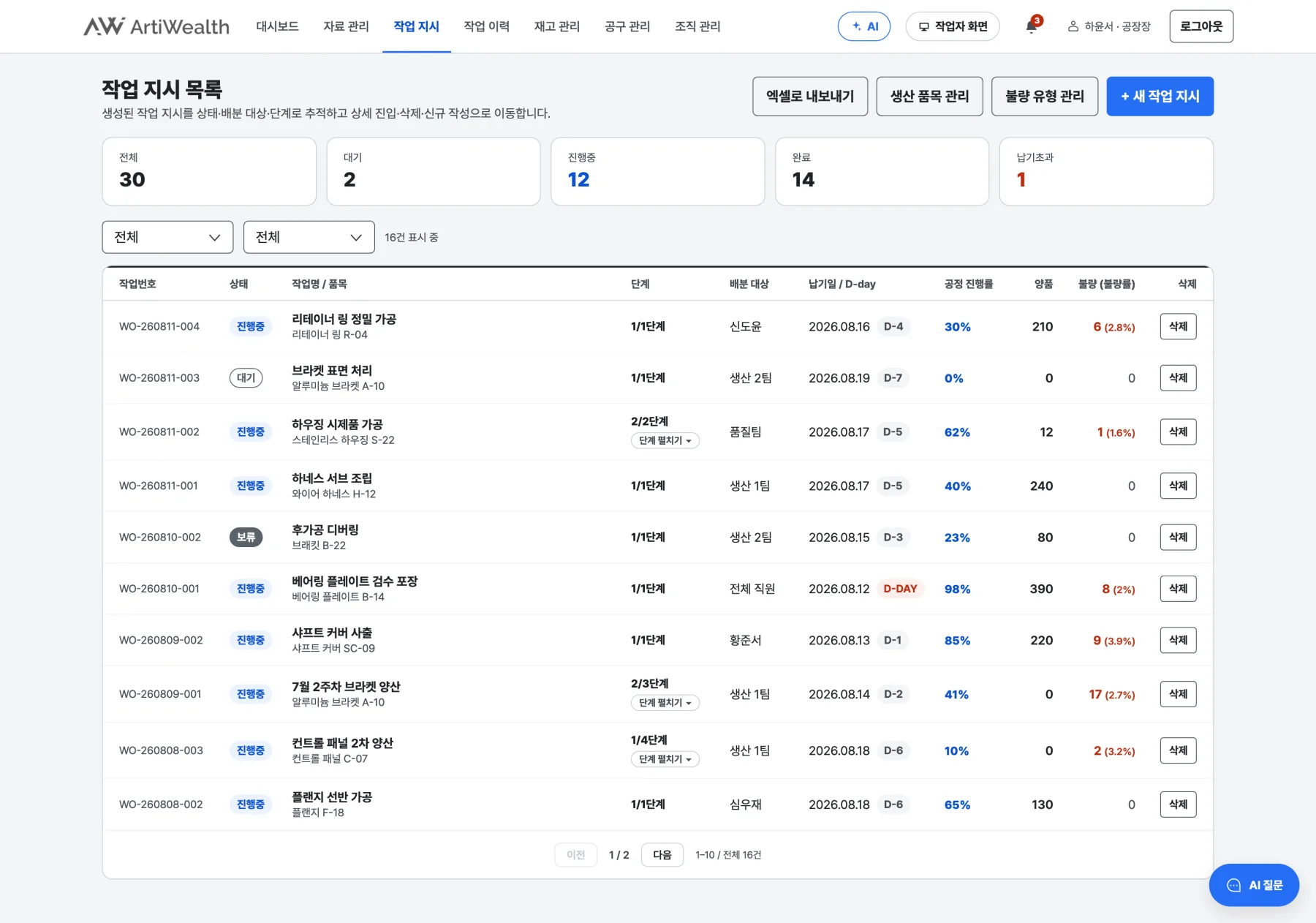
Task: Open 하네스 서브 조립 work order
Action: click(332, 478)
